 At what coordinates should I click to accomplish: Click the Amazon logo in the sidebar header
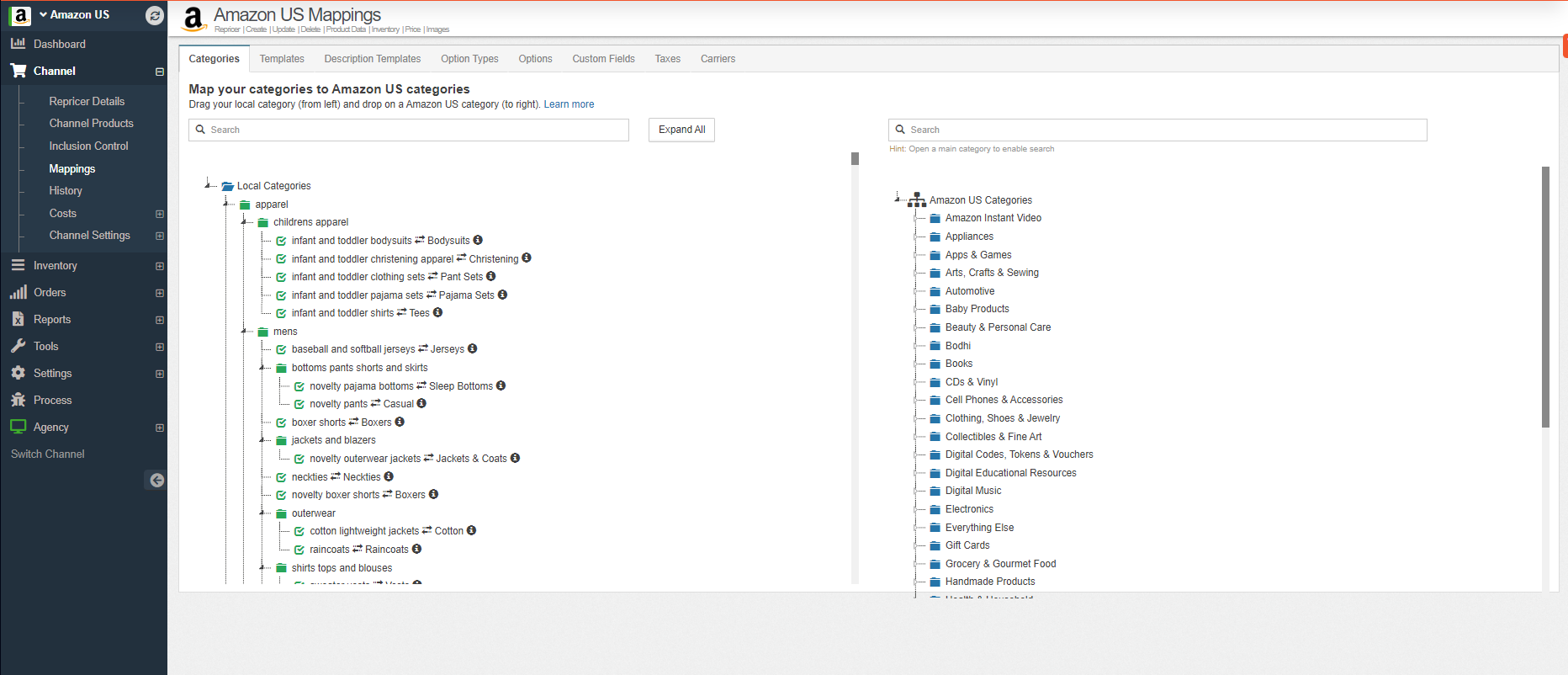click(x=20, y=15)
